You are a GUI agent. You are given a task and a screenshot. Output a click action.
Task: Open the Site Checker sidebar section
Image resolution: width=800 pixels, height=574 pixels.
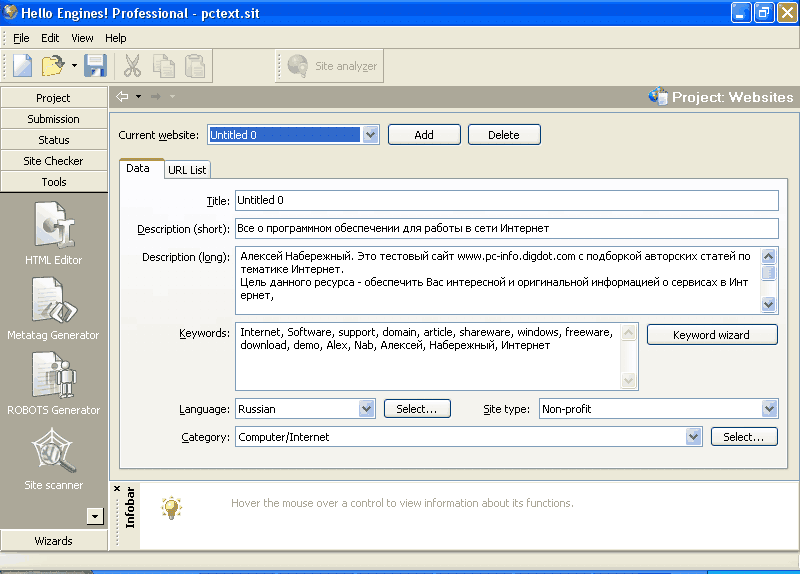54,161
